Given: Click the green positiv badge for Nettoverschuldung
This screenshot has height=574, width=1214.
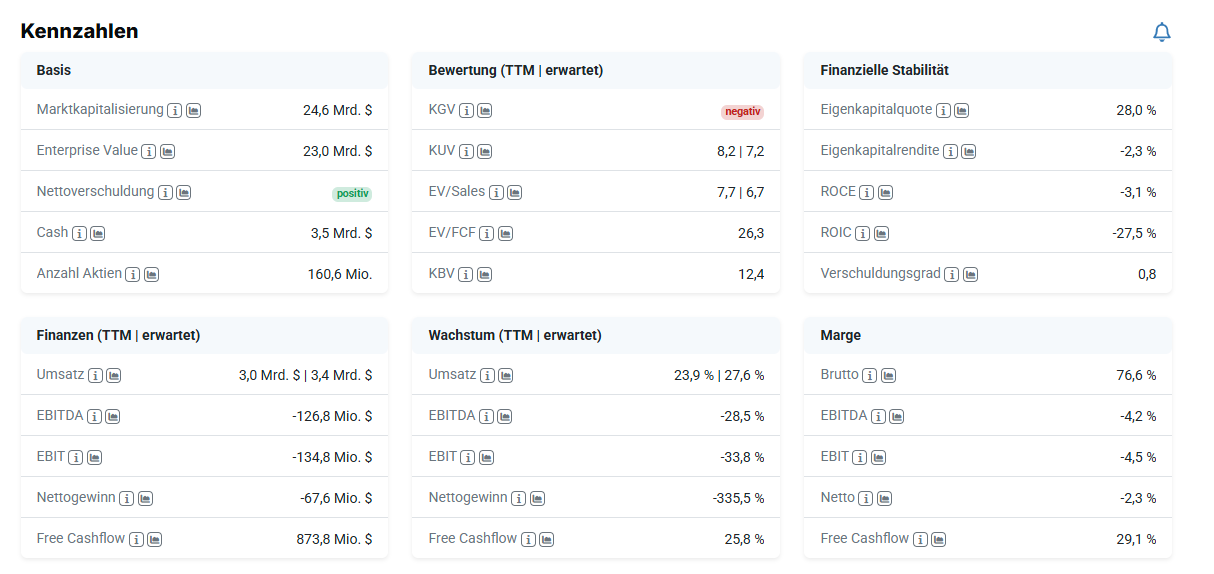Looking at the screenshot, I should click(351, 194).
